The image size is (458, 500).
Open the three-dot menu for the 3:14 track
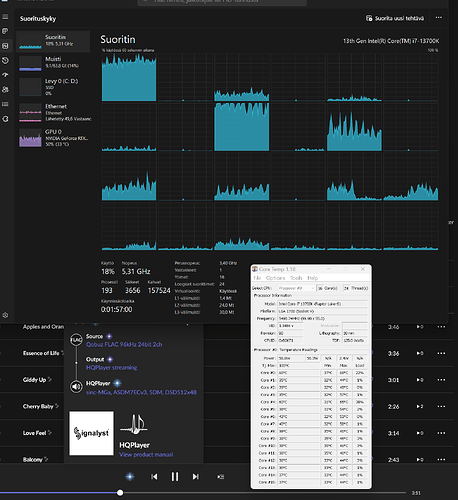[x=441, y=433]
